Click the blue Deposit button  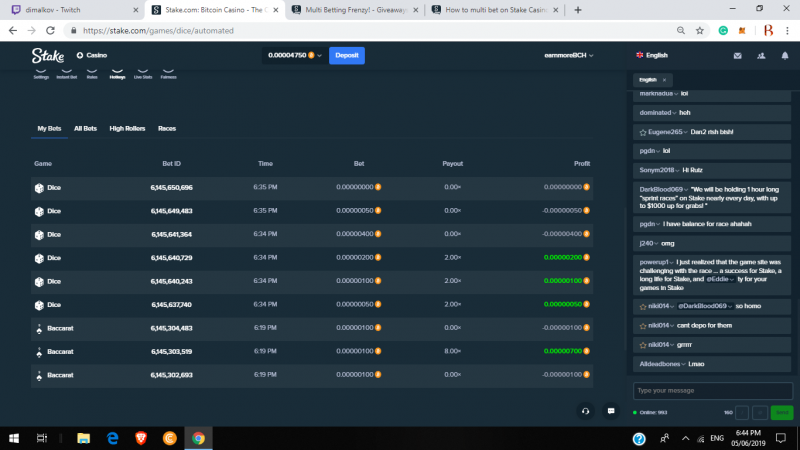347,55
